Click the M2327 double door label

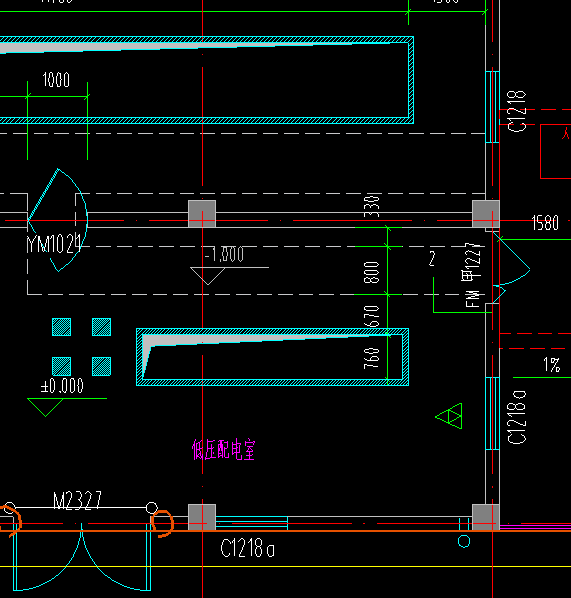(x=77, y=500)
